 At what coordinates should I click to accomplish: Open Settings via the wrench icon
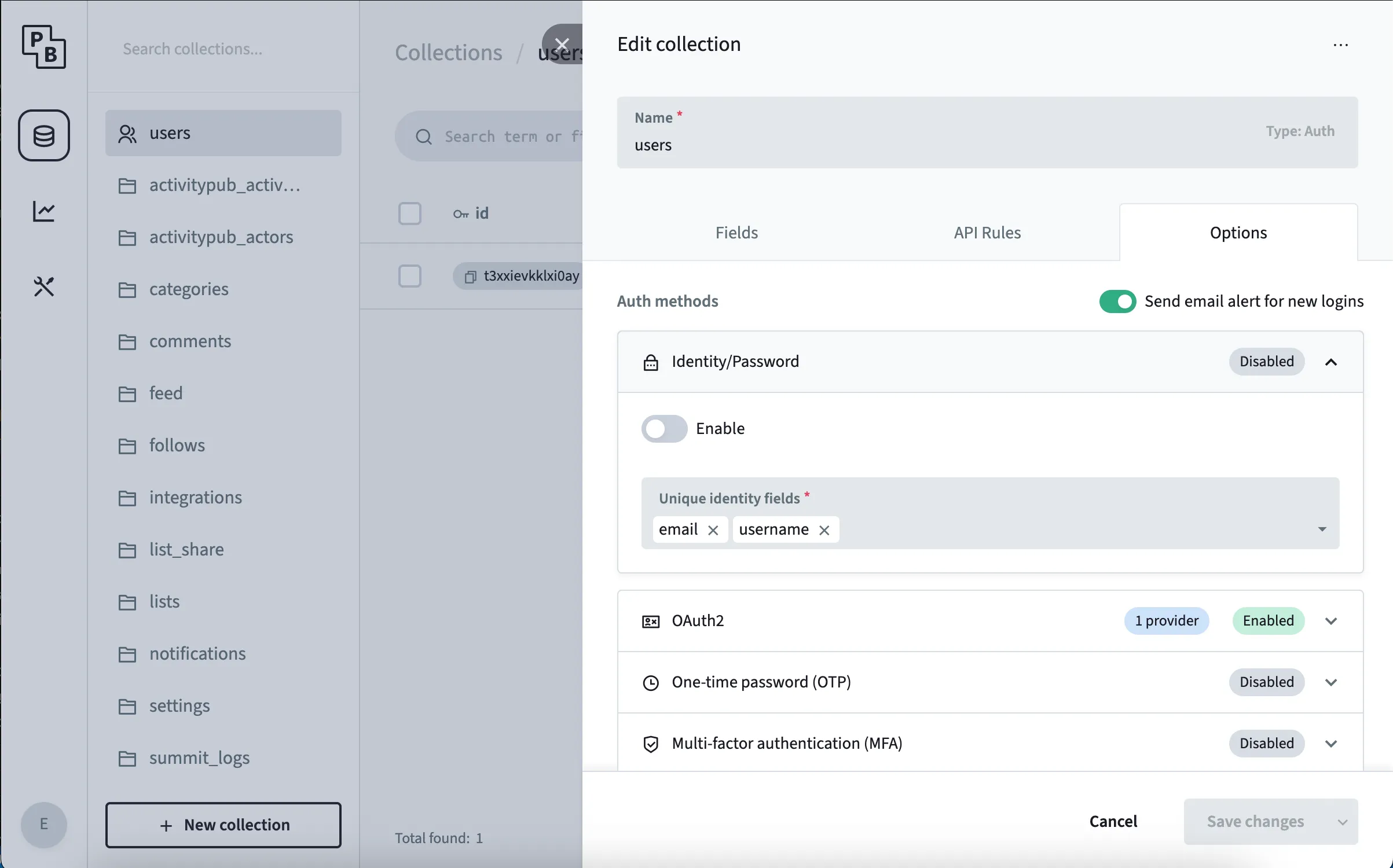pos(44,286)
